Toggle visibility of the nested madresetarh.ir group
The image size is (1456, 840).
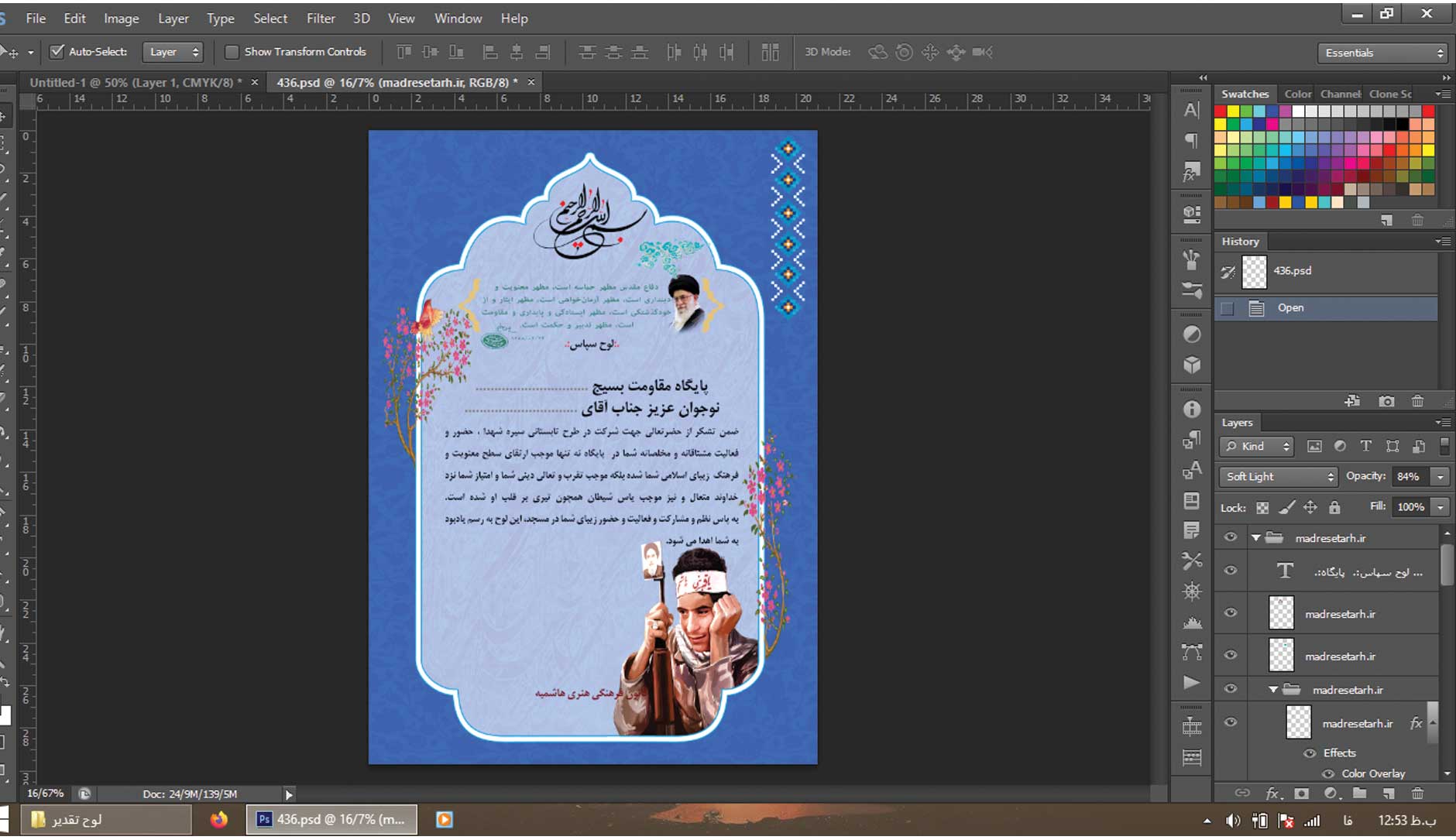point(1230,688)
